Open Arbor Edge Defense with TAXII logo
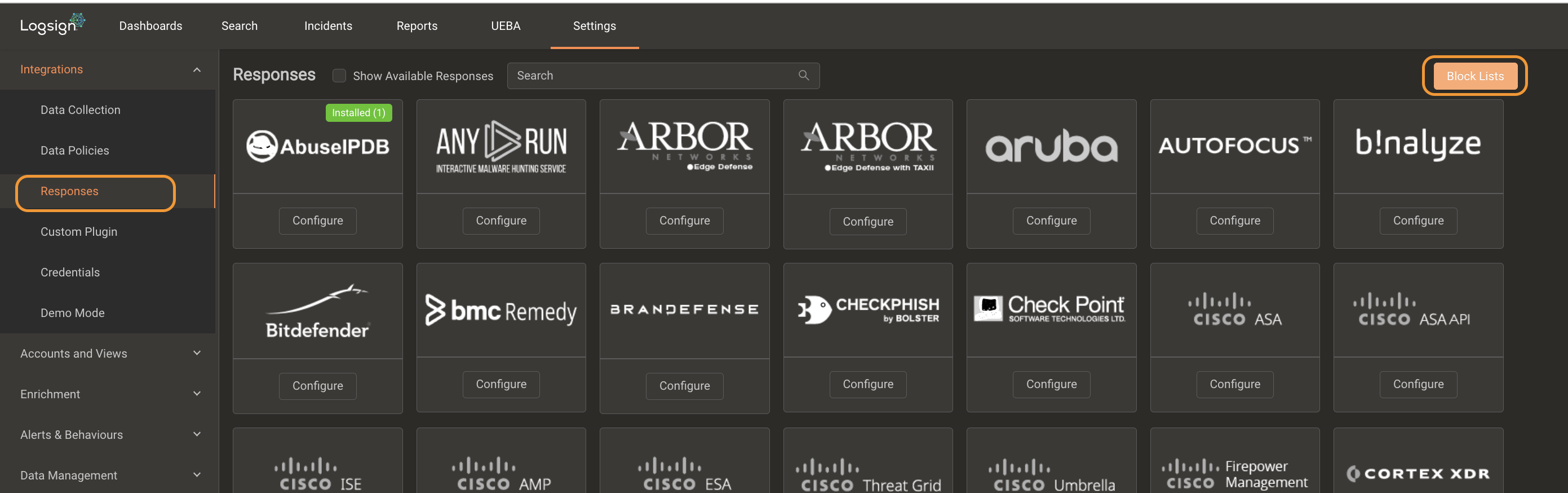 868,147
